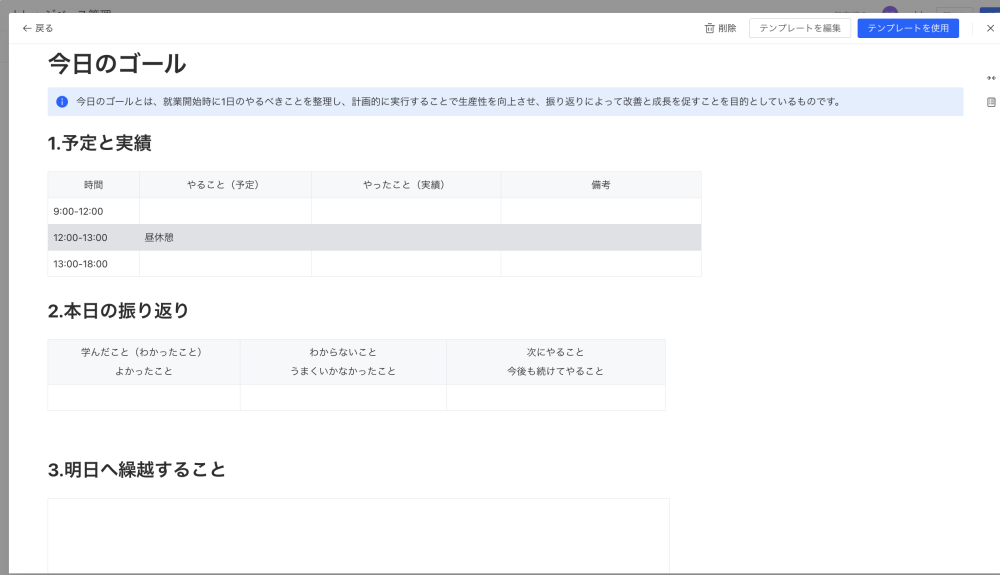1000x575 pixels.
Task: Click the やること（予定） cell for 9:00-12:00
Action: pyautogui.click(x=225, y=211)
